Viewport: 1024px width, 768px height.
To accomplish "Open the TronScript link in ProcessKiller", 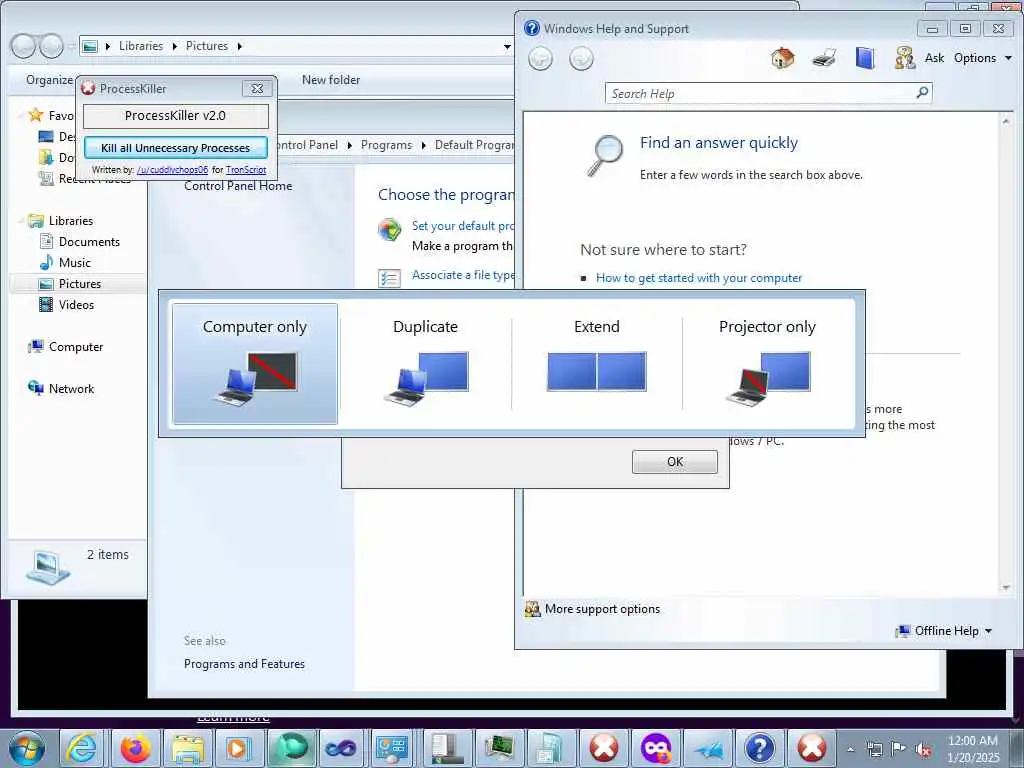I will pos(246,170).
